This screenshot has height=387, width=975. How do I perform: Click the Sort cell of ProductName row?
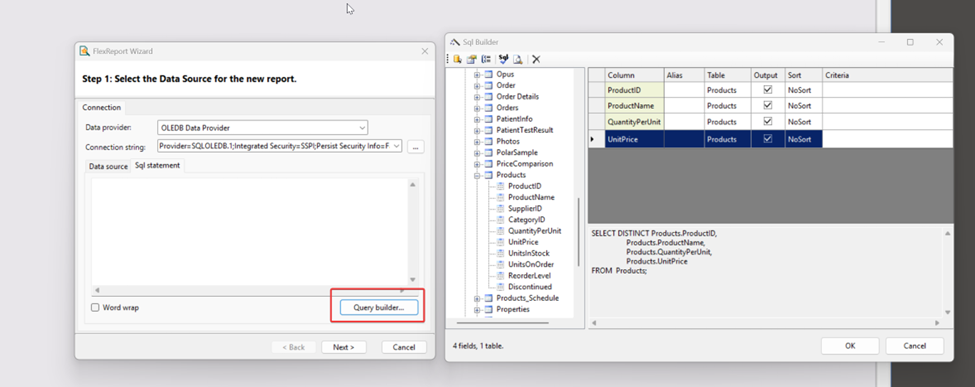point(803,106)
